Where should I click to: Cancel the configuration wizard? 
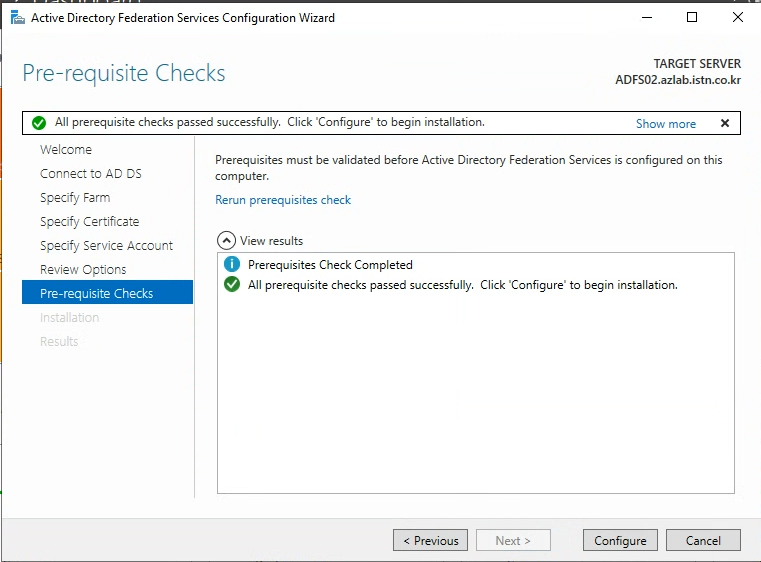point(703,540)
